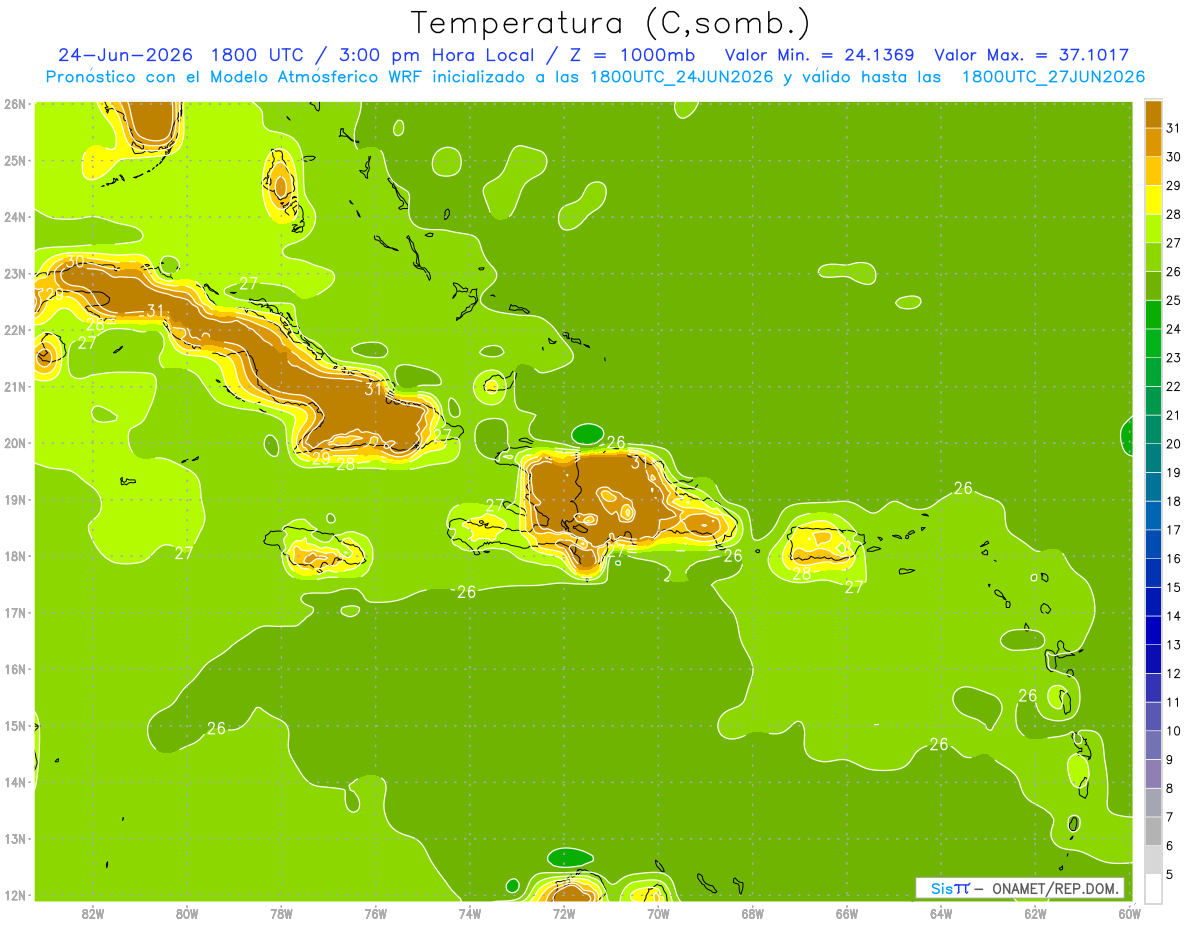Click the 'ONAMET/REP.DOM.' credit label
This screenshot has height=927, width=1200.
(x=1057, y=888)
